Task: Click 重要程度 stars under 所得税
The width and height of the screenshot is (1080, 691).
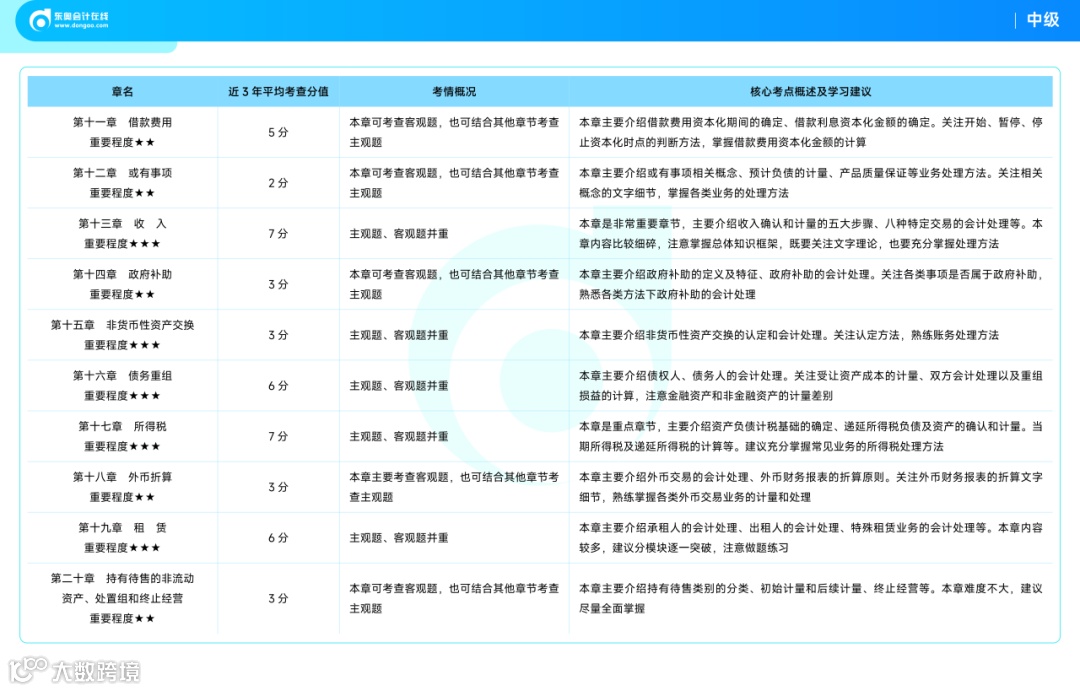Action: 123,446
